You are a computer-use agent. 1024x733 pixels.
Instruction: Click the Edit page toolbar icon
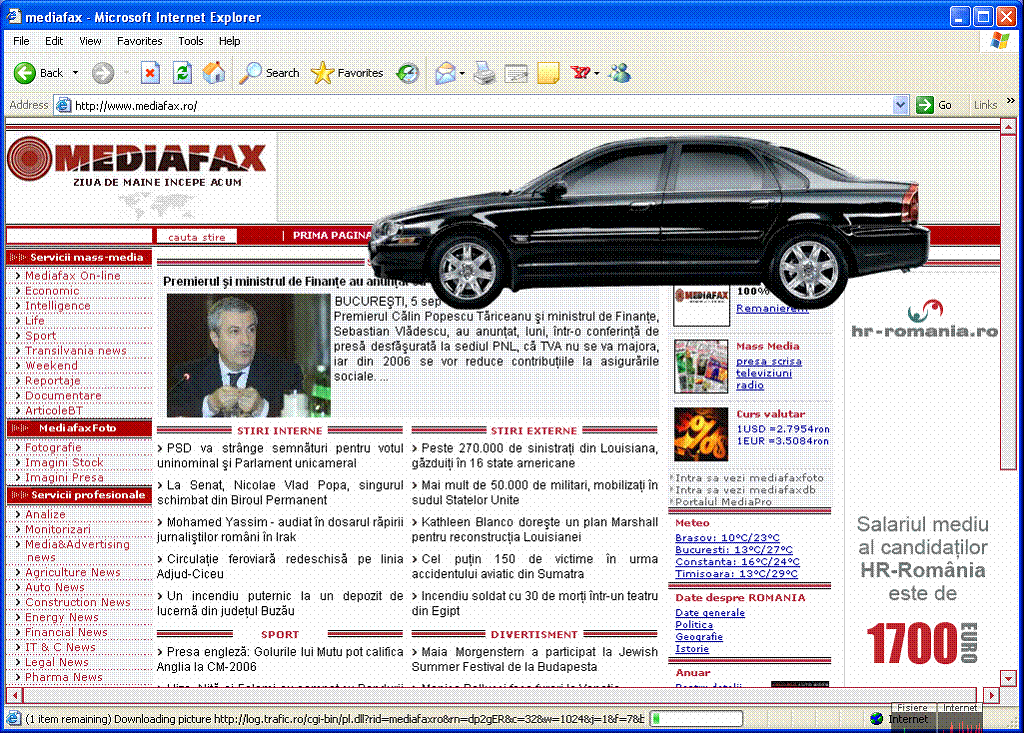click(516, 73)
